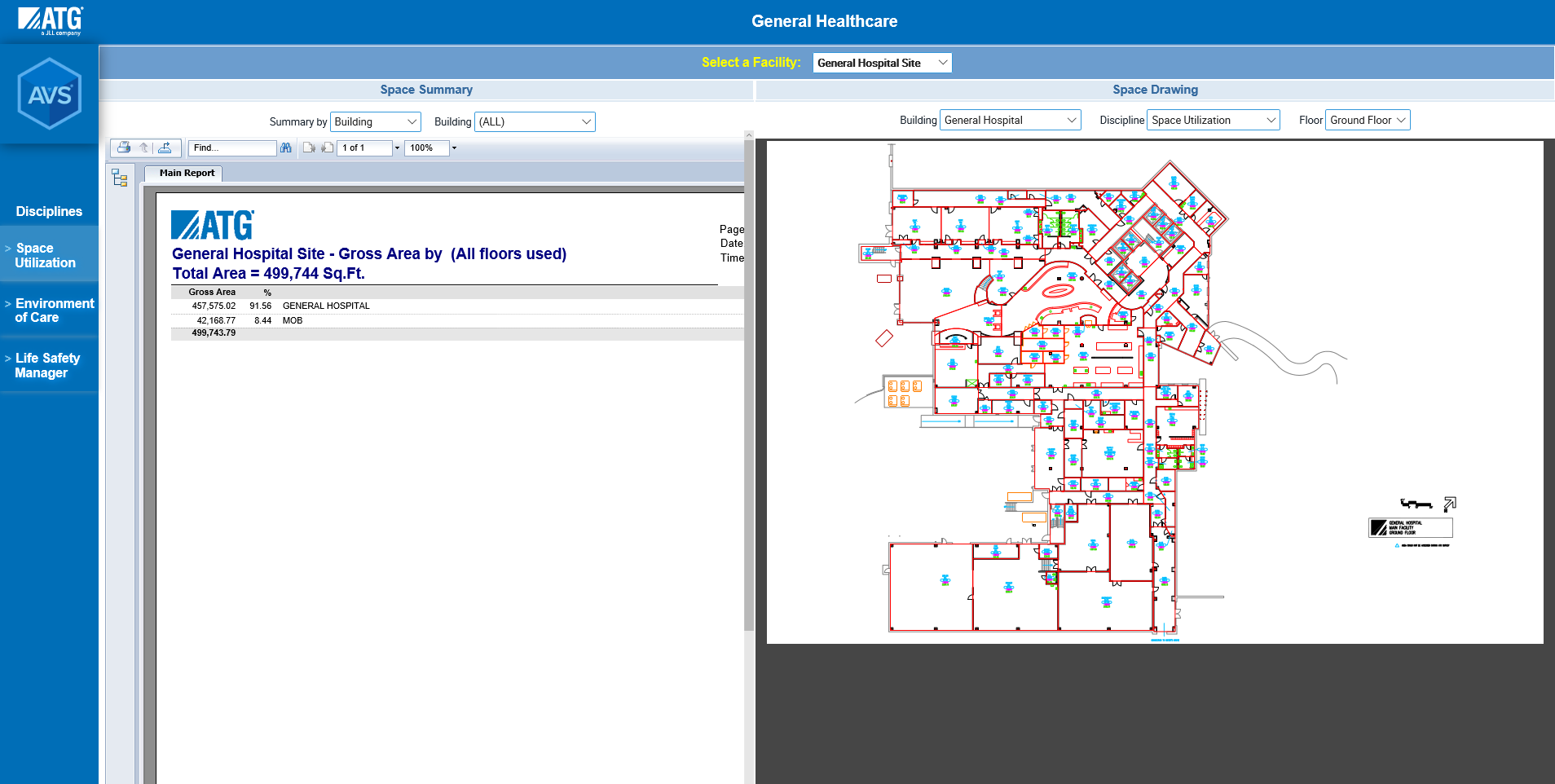Click the GENERAL HOSPITAL row in the report
The height and width of the screenshot is (784, 1555).
pos(456,306)
